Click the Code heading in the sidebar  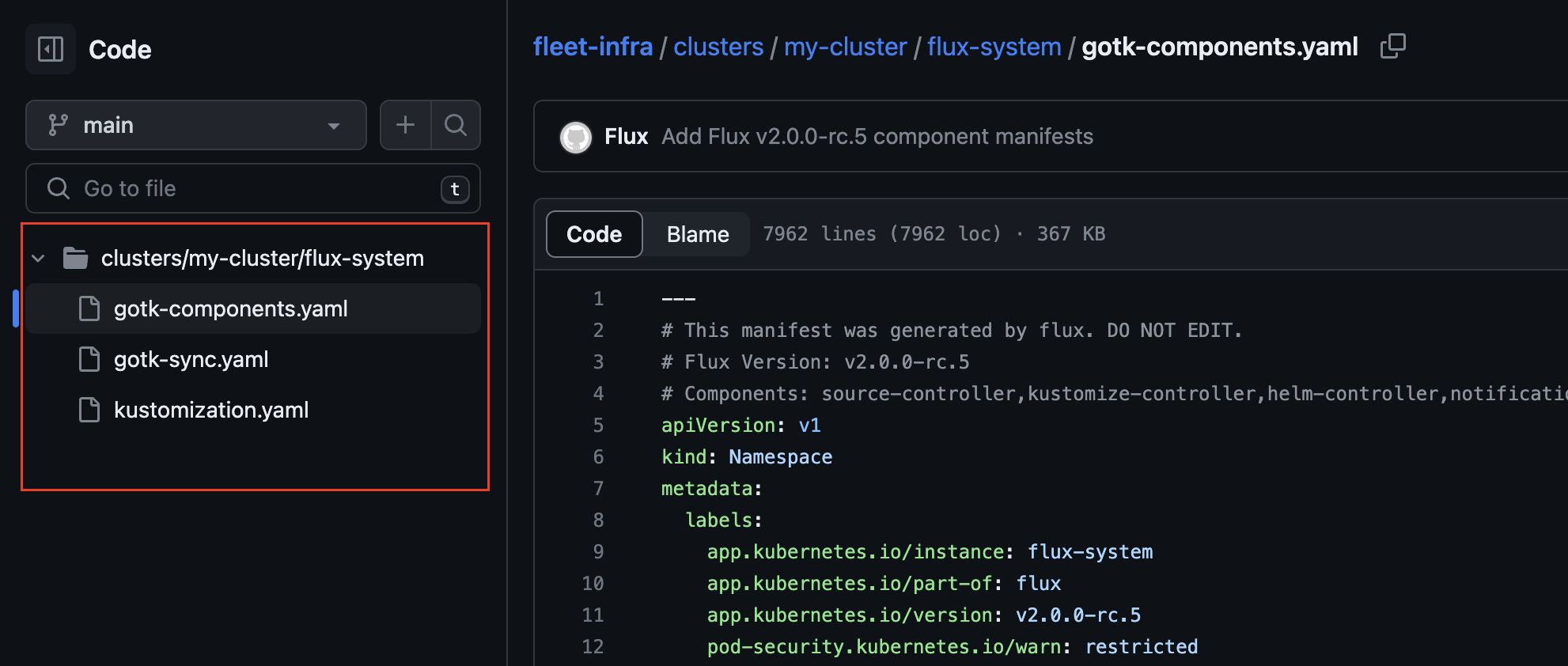[x=119, y=50]
